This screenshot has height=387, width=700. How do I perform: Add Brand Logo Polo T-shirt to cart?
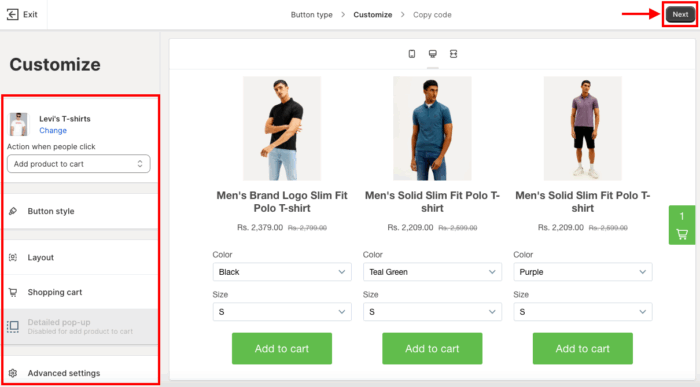282,349
